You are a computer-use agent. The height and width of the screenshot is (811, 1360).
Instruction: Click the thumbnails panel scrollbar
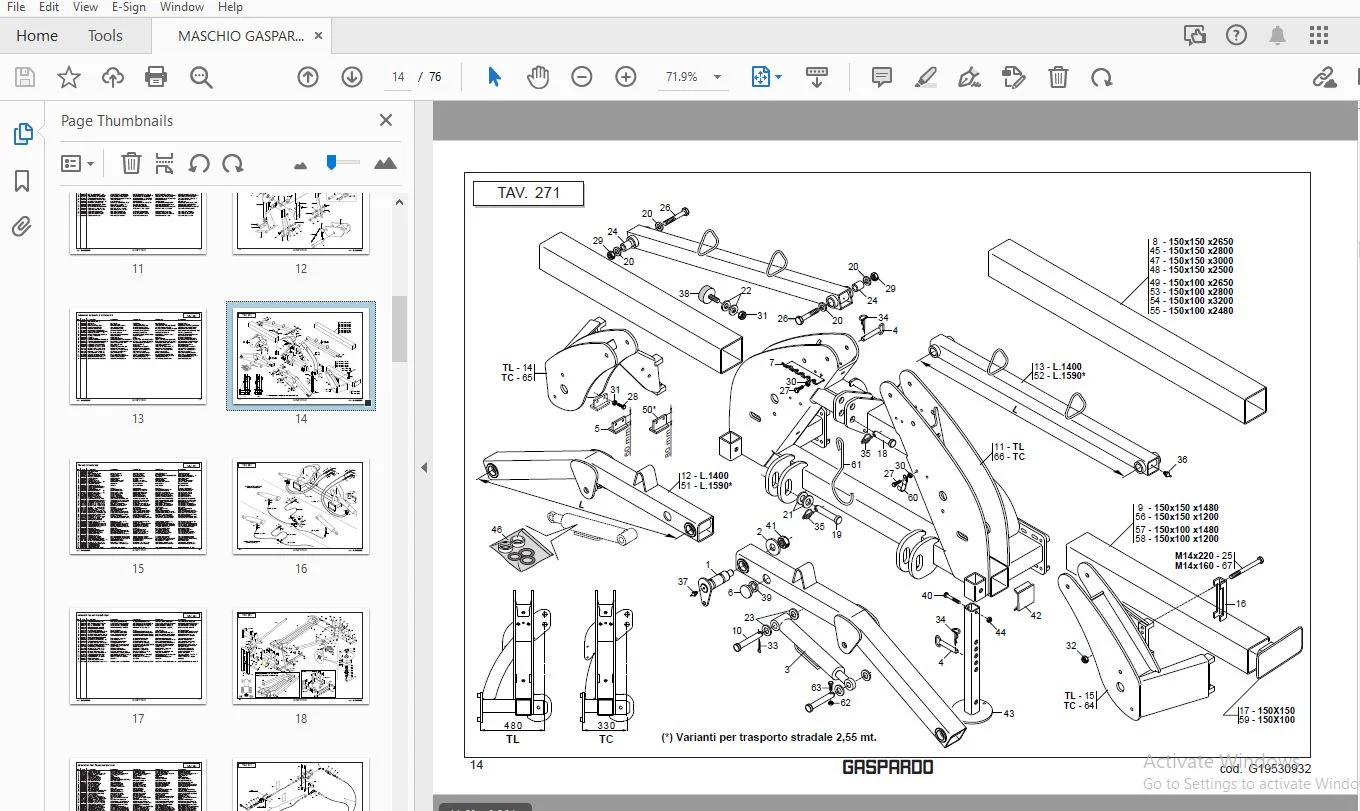[x=399, y=329]
